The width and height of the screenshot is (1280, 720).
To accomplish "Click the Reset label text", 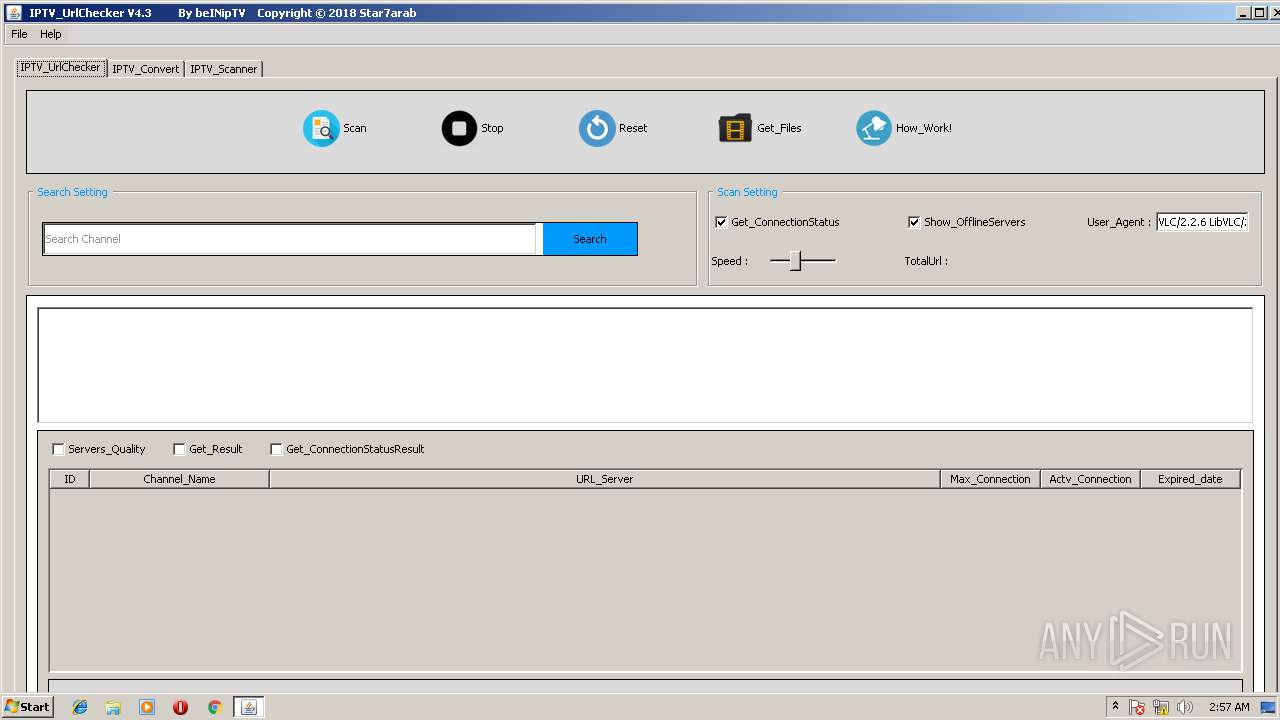I will click(633, 128).
